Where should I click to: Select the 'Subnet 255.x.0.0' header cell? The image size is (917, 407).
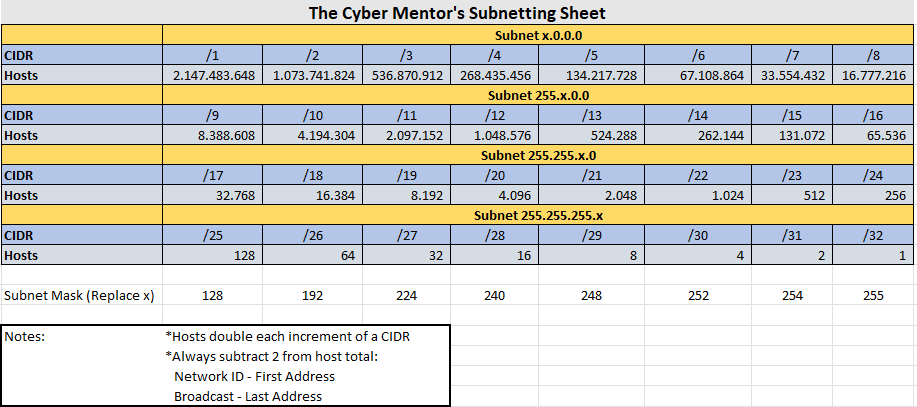coord(538,95)
